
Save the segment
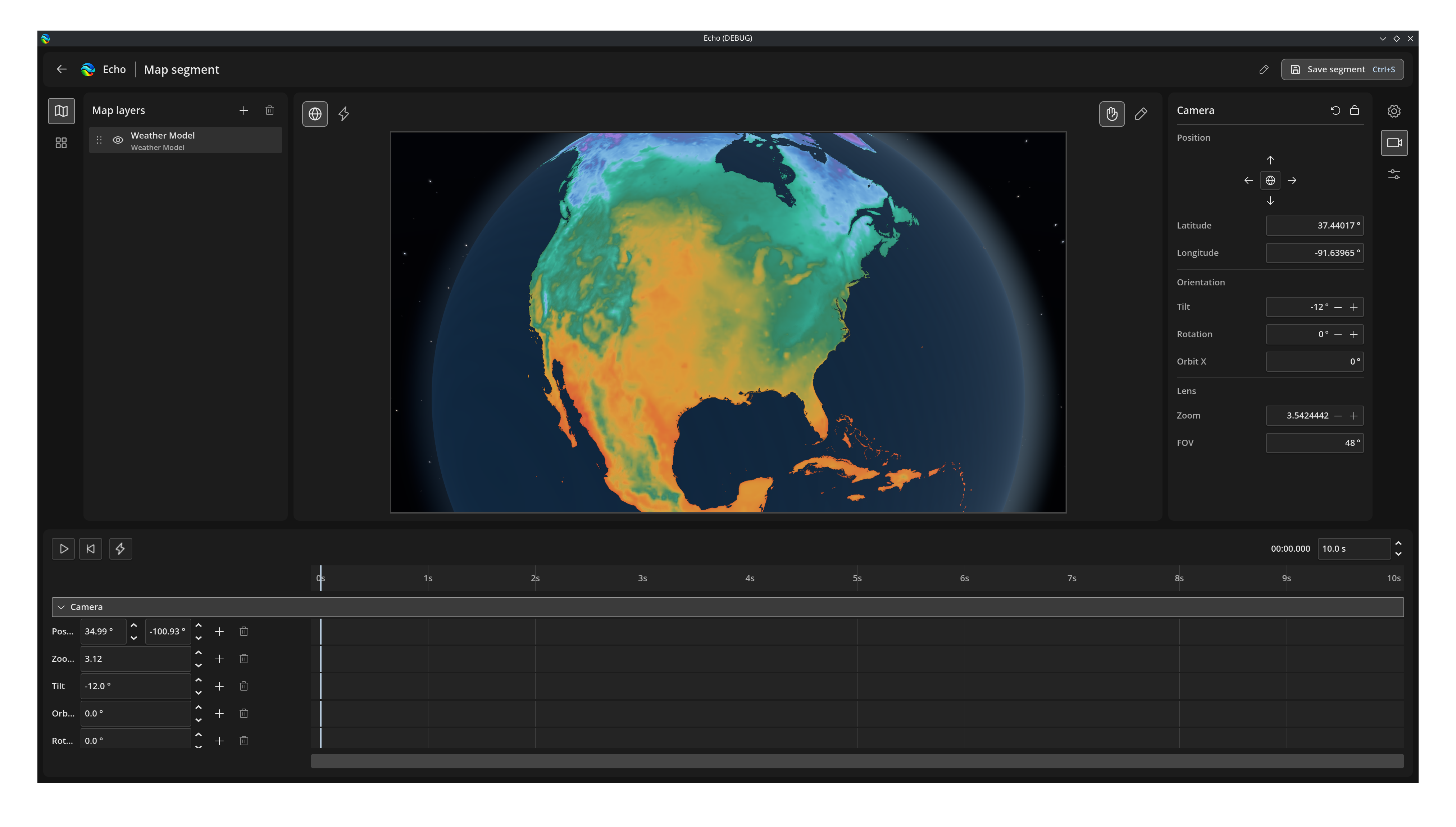(1342, 69)
